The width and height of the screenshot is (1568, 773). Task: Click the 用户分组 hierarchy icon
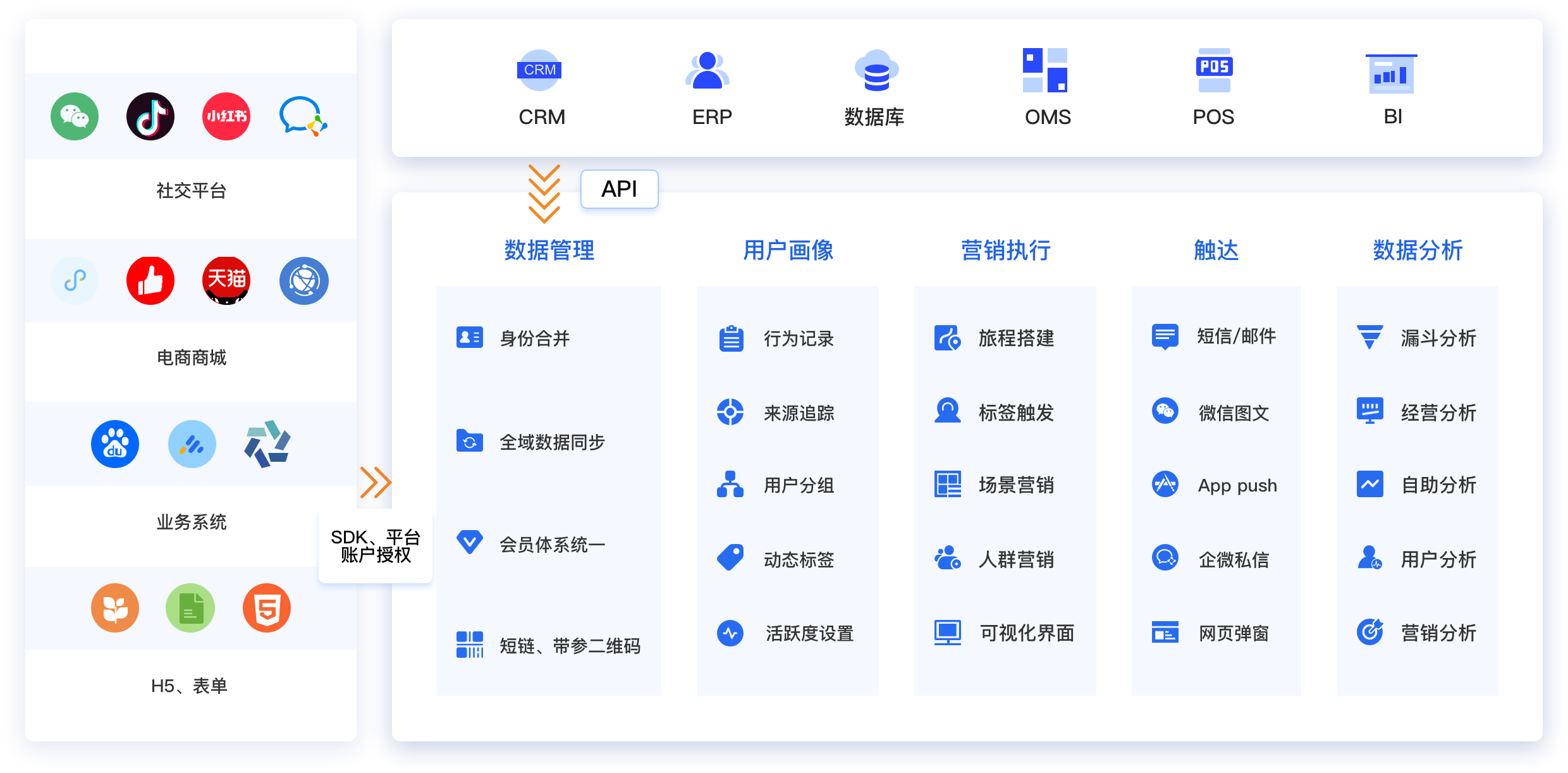[x=730, y=484]
